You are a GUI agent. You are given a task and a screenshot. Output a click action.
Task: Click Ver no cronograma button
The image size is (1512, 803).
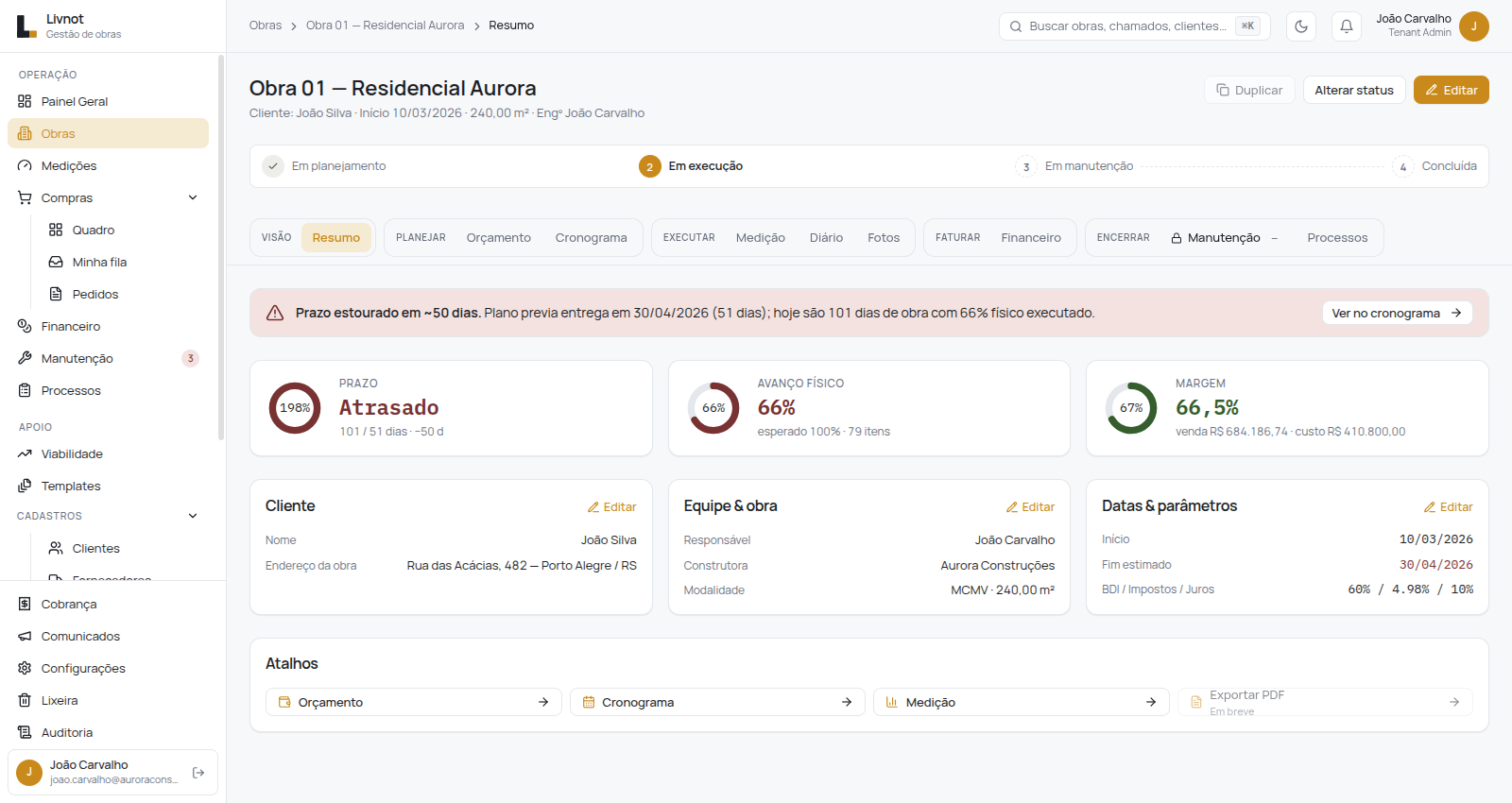click(x=1397, y=313)
